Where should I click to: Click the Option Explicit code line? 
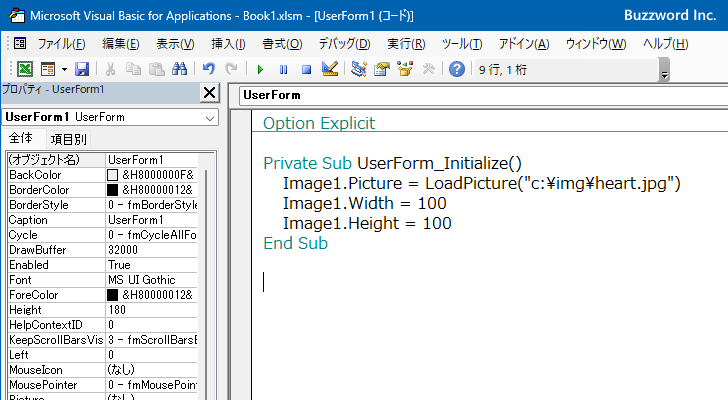(319, 123)
